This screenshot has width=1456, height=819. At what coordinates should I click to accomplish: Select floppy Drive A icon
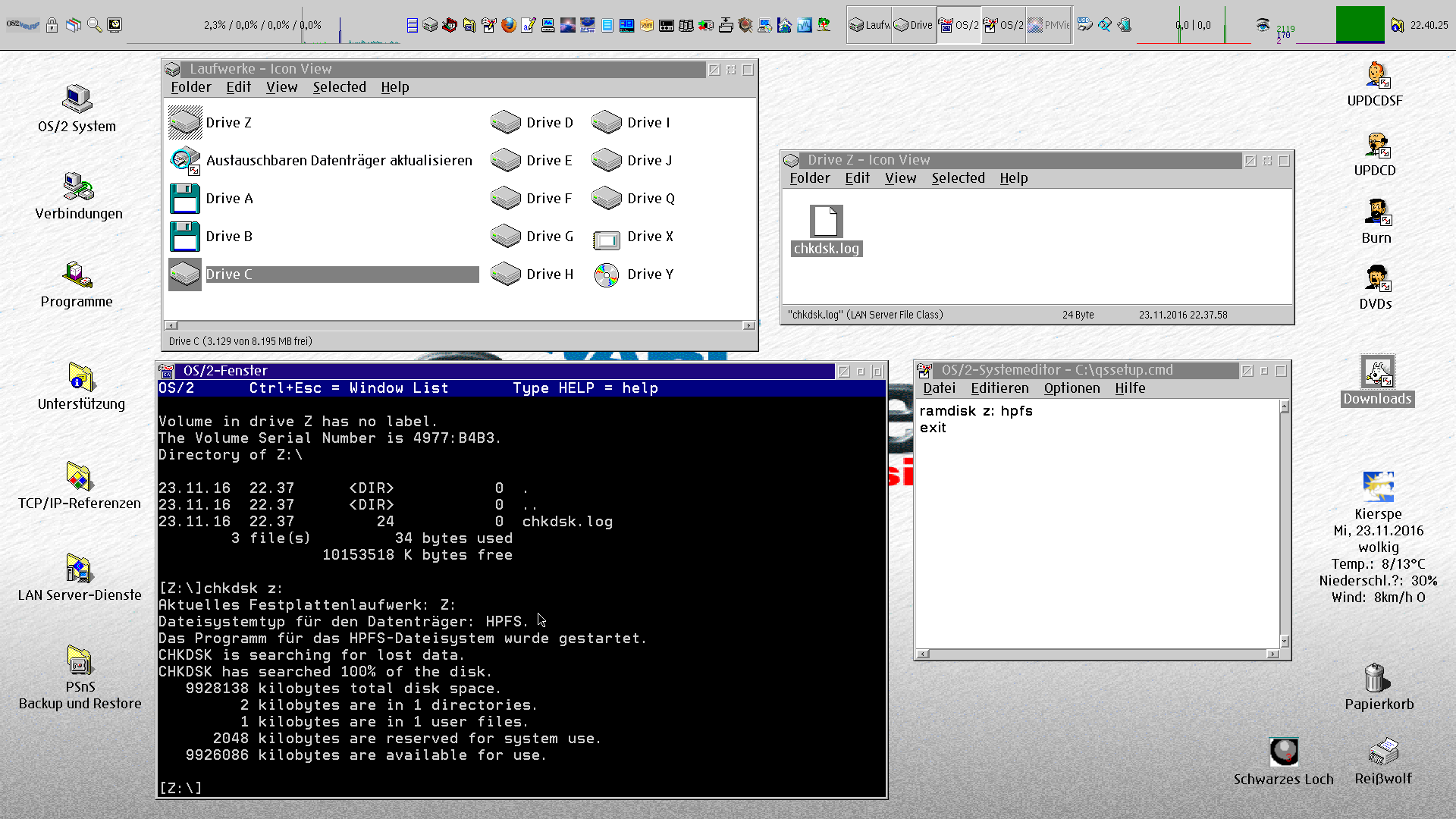click(x=212, y=199)
